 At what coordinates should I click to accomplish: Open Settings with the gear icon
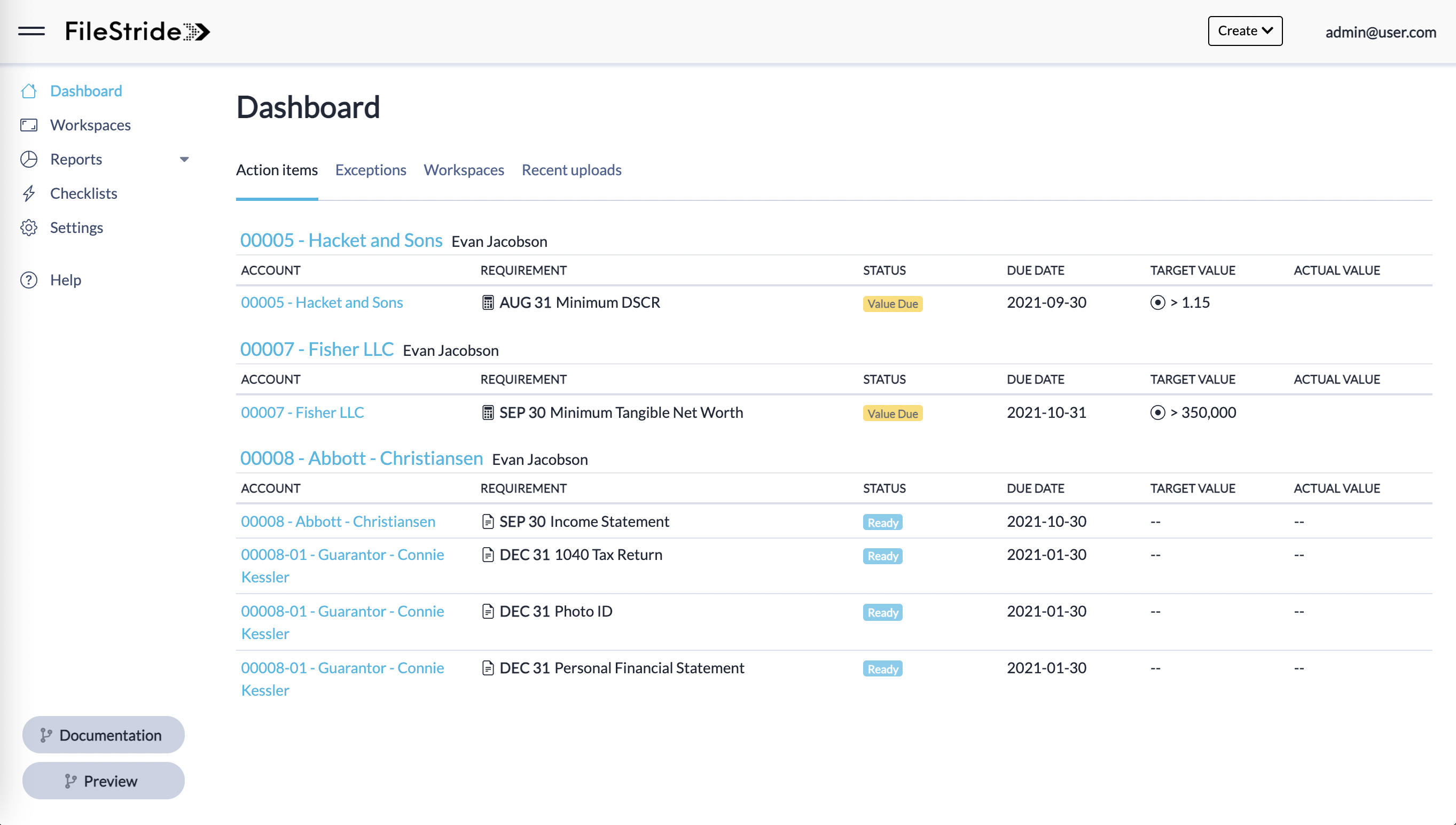point(29,227)
